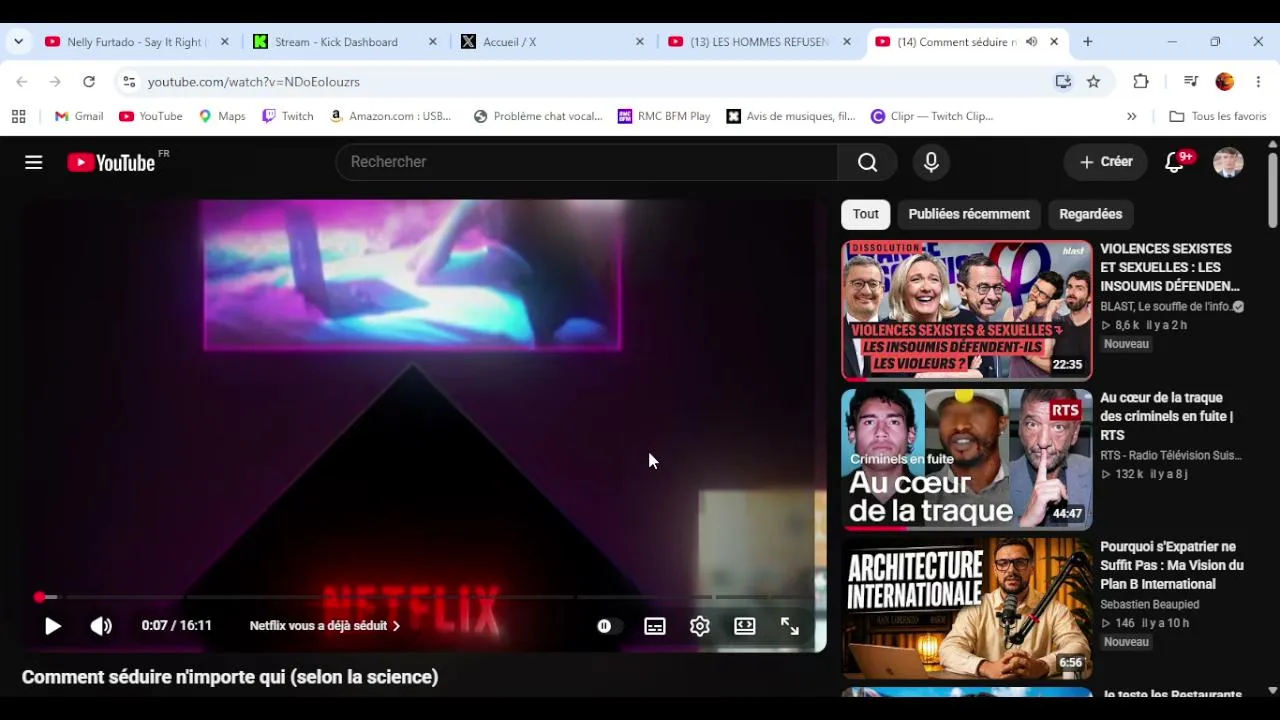Start voice search with the microphone
This screenshot has height=720, width=1280.
click(931, 162)
